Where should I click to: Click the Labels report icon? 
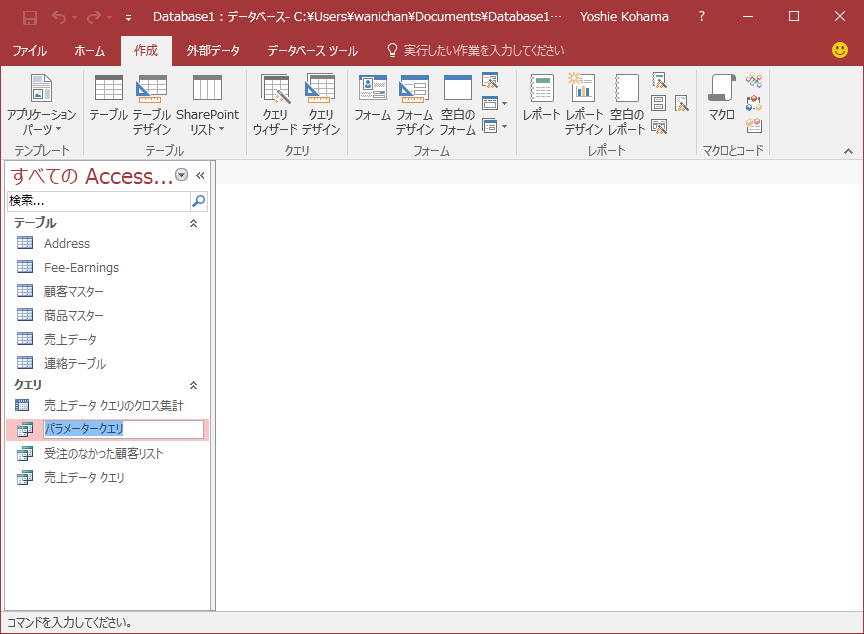[x=658, y=103]
